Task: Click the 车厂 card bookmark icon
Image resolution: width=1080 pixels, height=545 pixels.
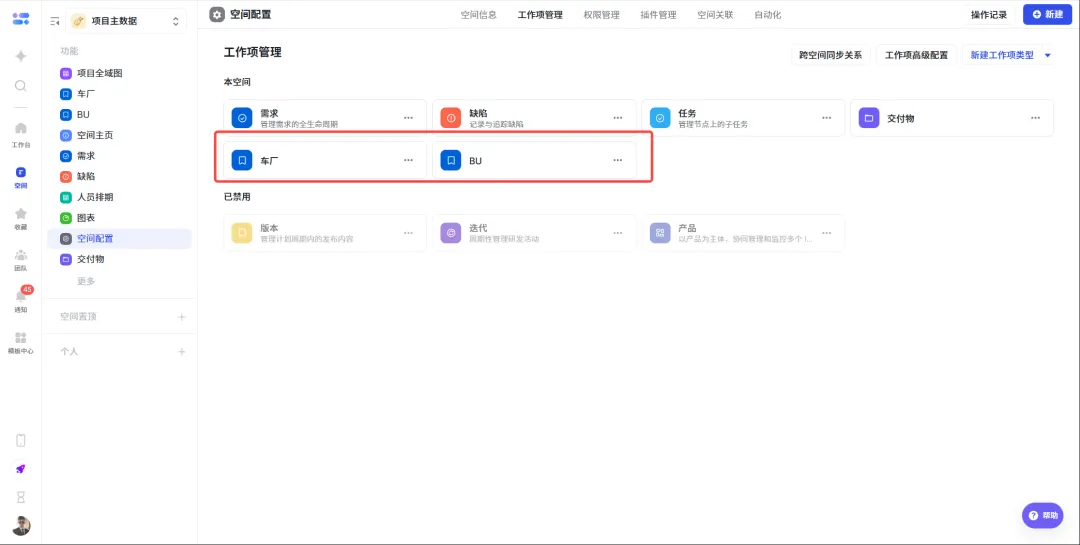Action: click(242, 161)
